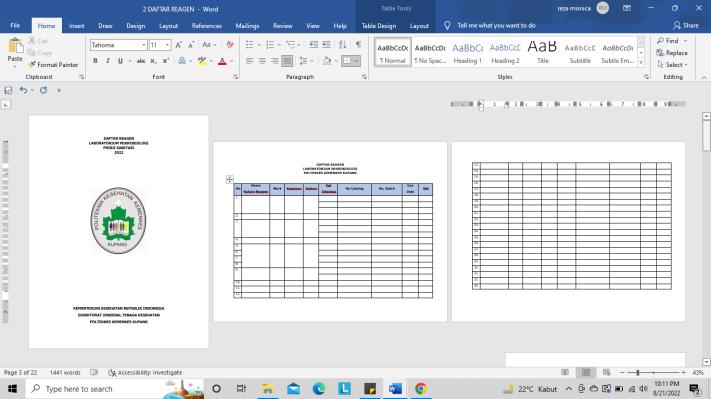This screenshot has height=399, width=711.
Task: Click Save icon in quick access toolbar
Action: (x=8, y=90)
